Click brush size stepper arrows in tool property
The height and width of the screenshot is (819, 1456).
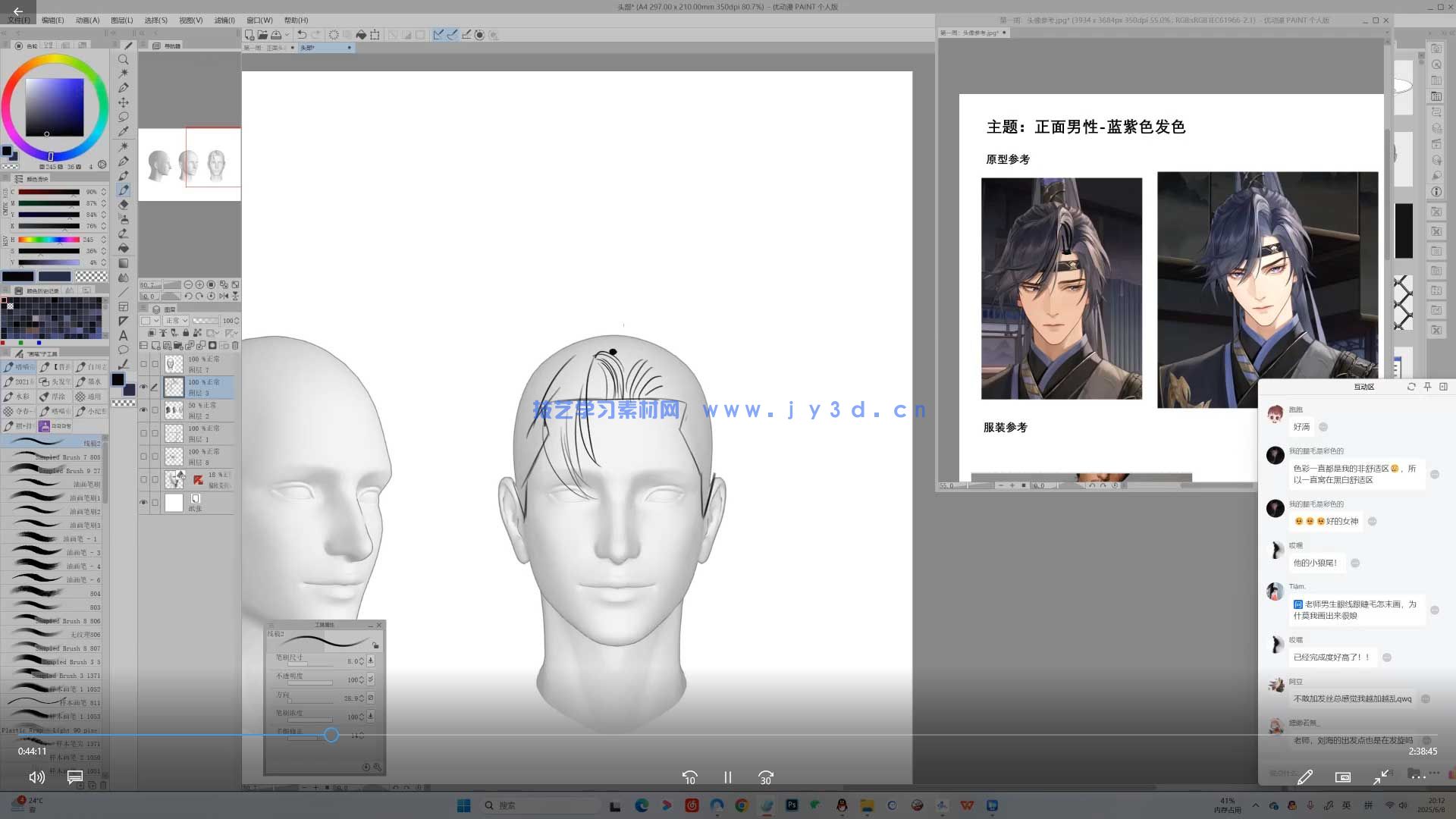(x=361, y=661)
